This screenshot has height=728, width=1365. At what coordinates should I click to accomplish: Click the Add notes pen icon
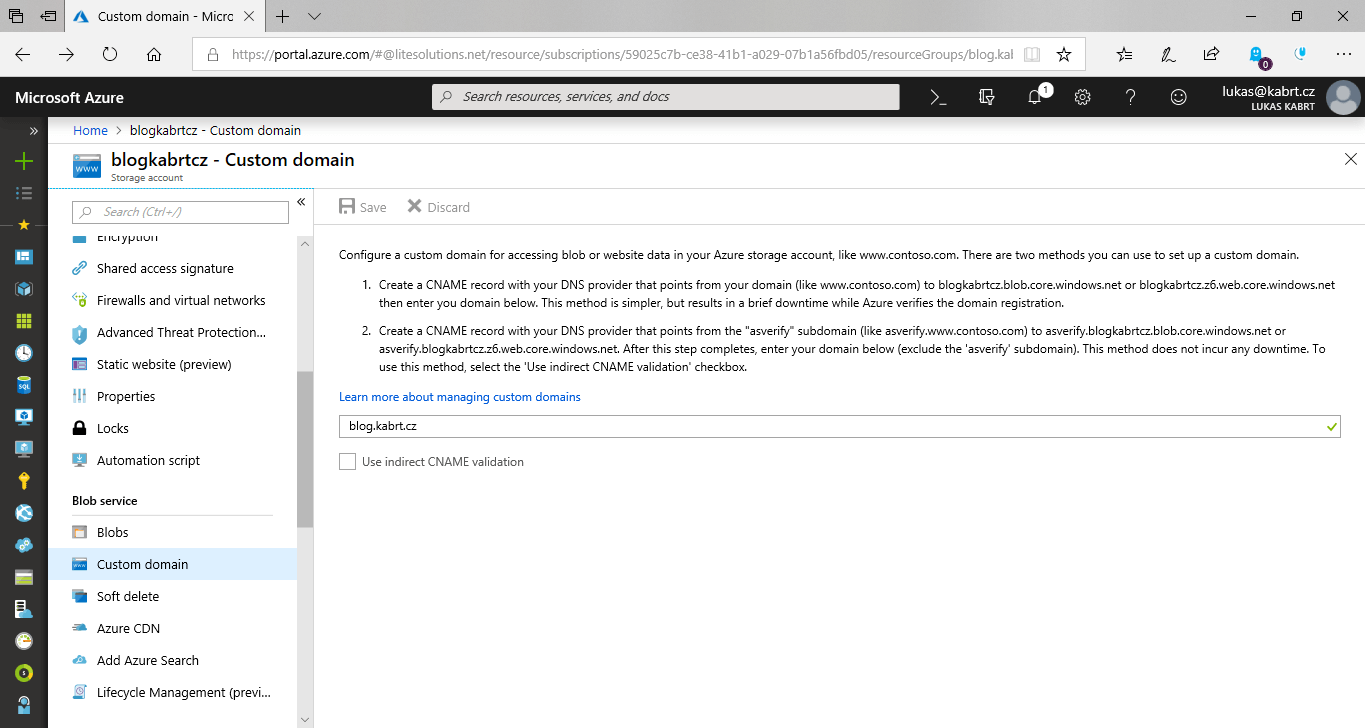coord(1168,55)
